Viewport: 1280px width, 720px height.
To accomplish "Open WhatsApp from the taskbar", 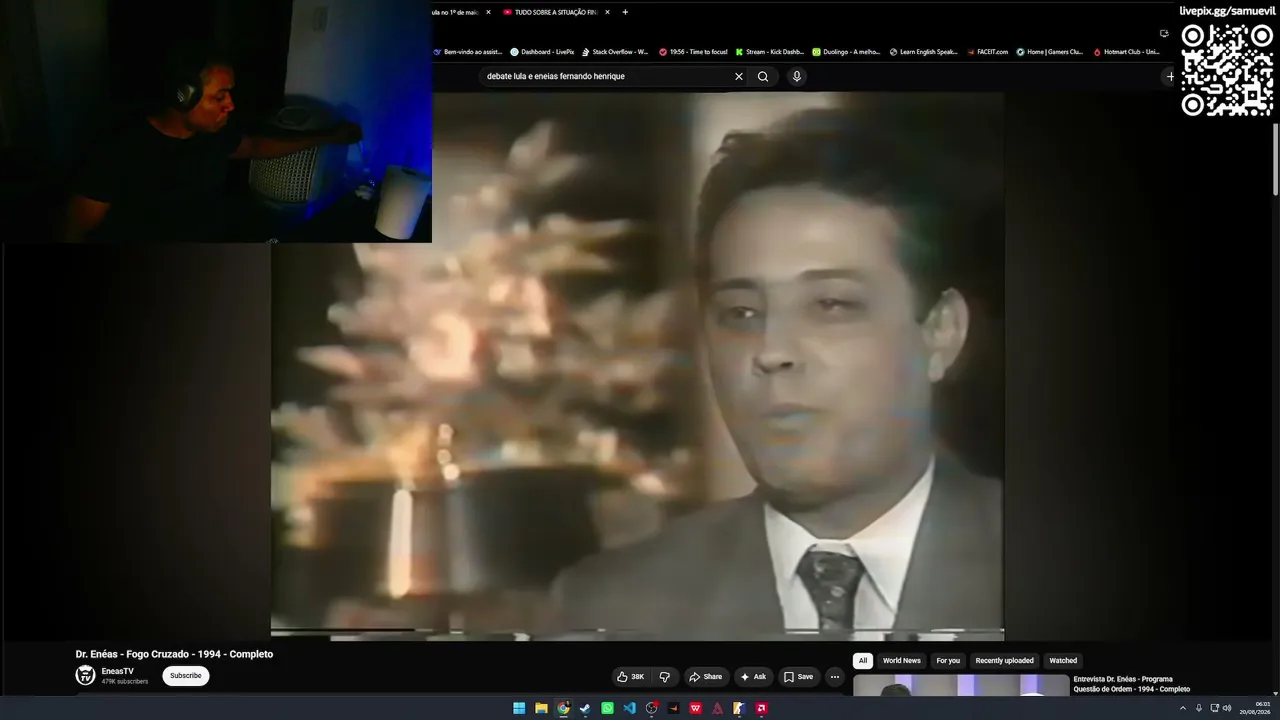I will pos(607,708).
